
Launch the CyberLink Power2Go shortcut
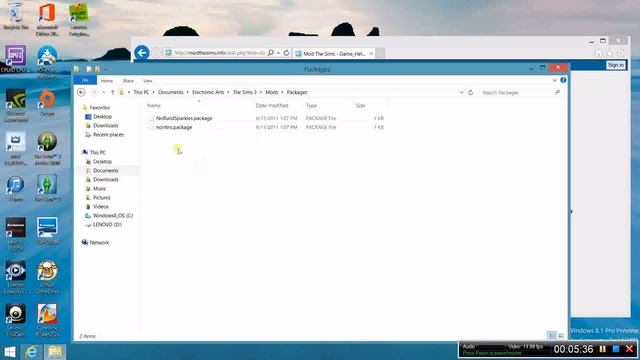[47, 321]
